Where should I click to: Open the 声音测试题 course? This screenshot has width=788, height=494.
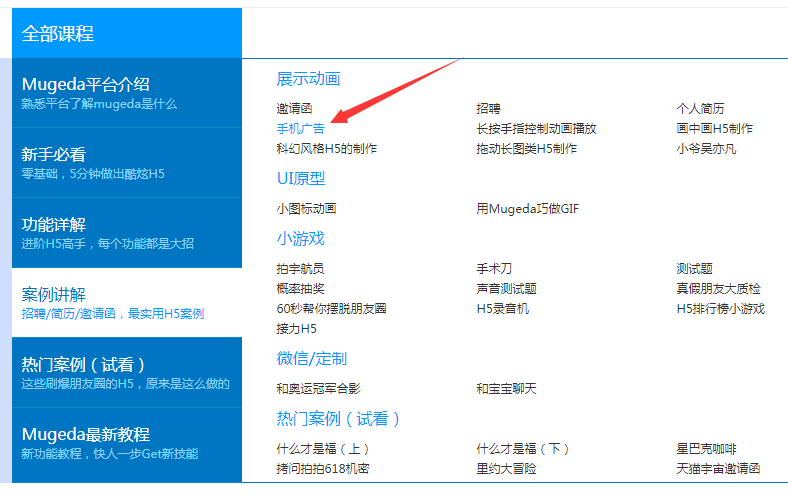[507, 289]
